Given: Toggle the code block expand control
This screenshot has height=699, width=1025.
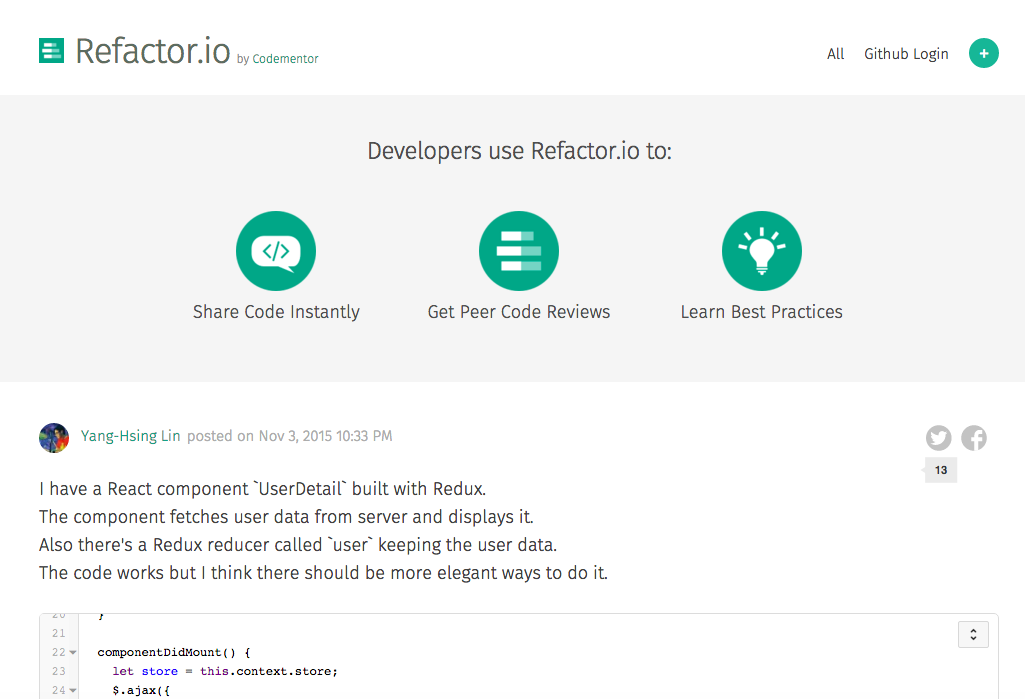Looking at the screenshot, I should (x=972, y=634).
